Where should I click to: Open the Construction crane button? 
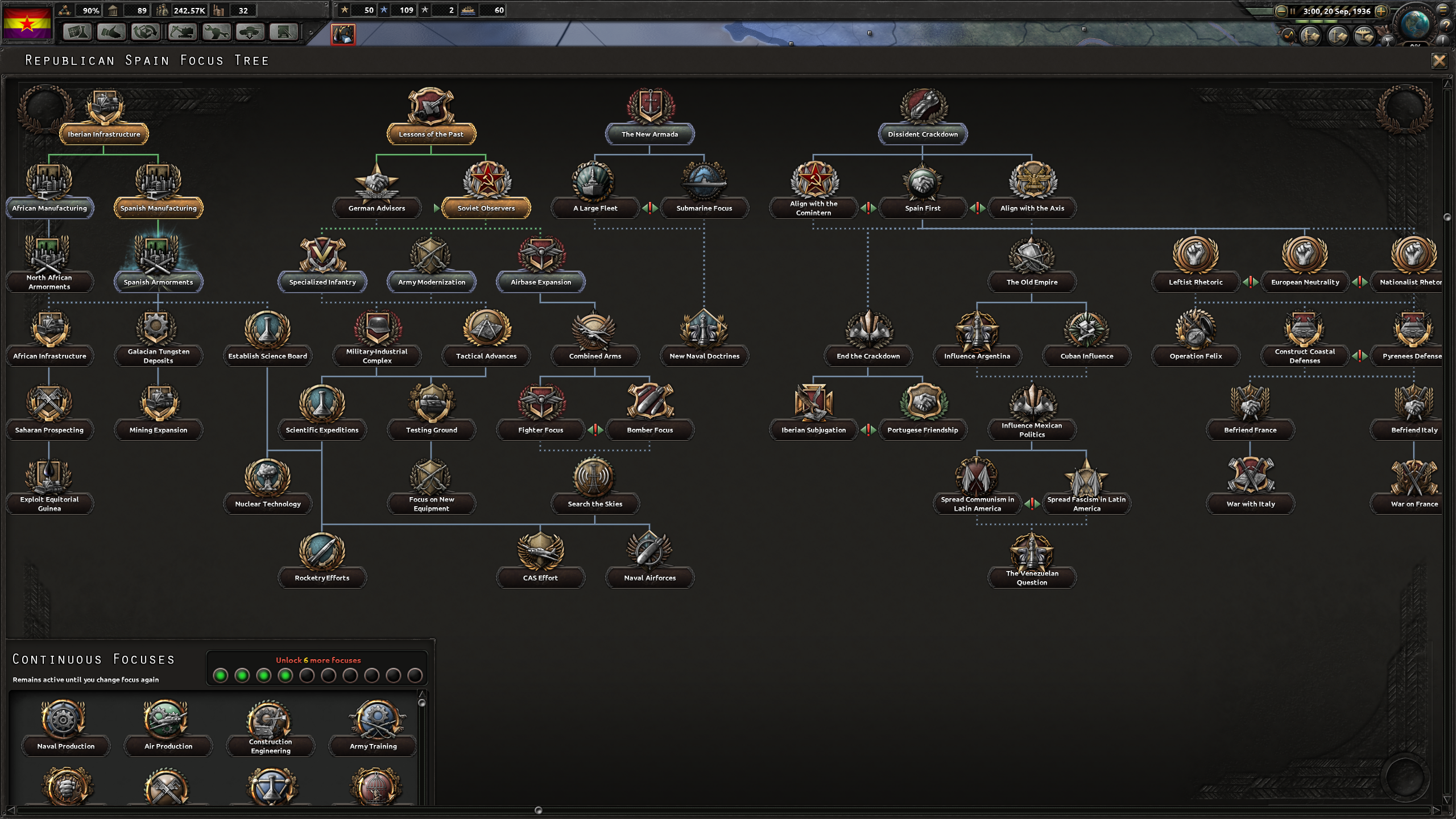[181, 32]
